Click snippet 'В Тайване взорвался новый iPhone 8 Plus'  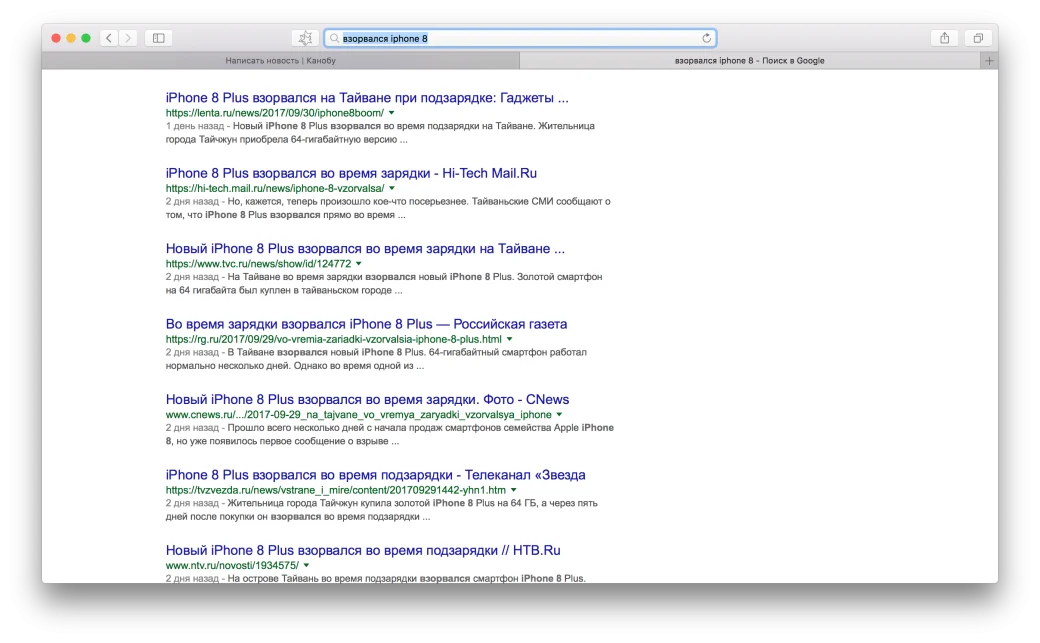point(376,359)
